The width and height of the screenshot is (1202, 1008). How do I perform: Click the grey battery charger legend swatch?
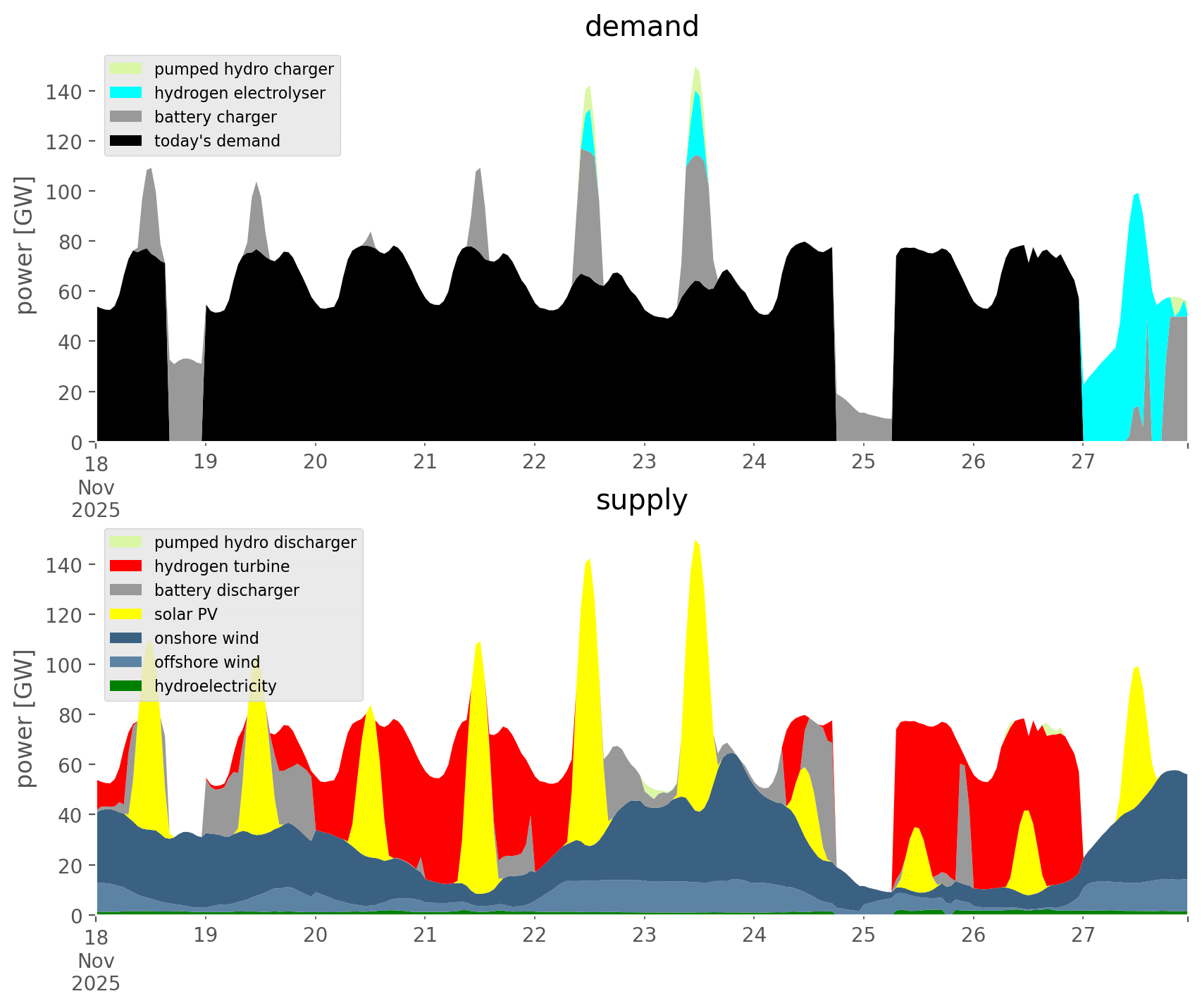coord(126,117)
